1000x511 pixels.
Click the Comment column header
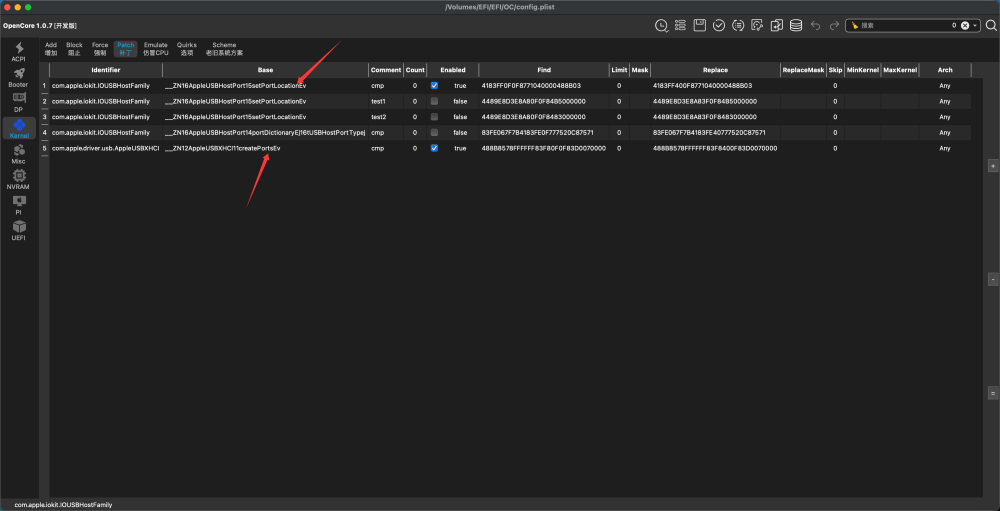point(386,70)
